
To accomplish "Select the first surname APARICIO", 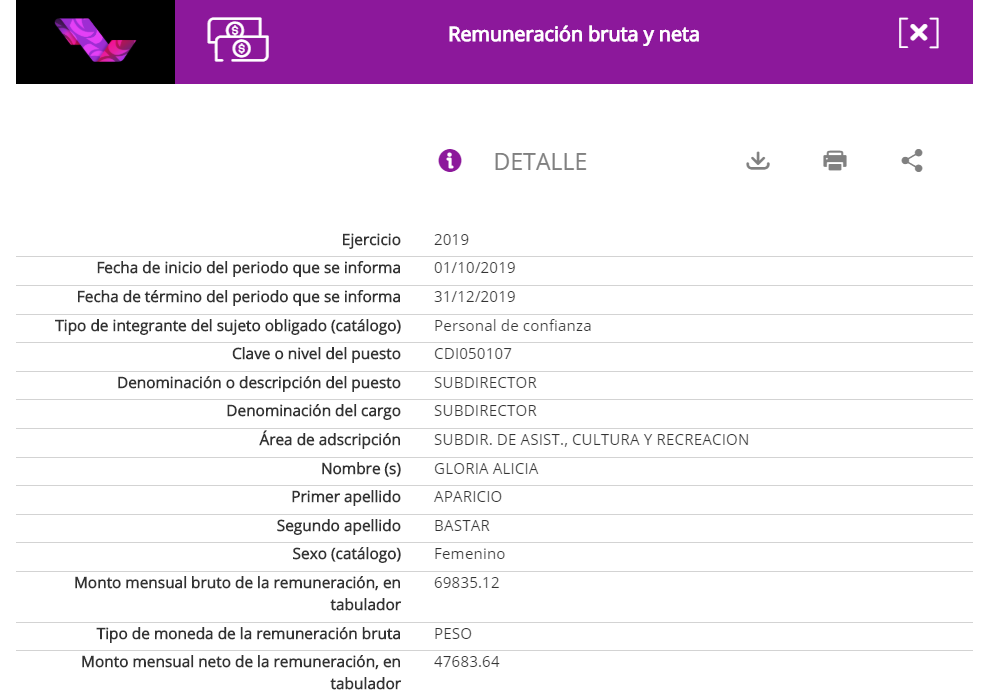I will click(x=468, y=497).
